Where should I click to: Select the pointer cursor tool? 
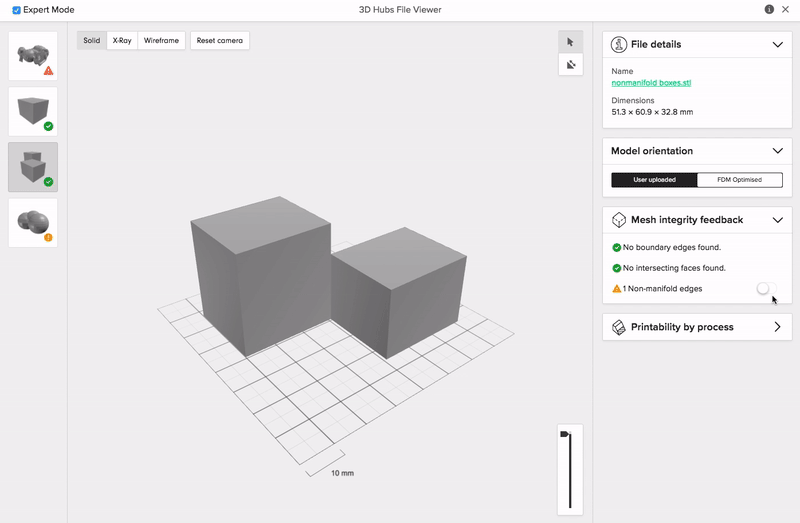[x=570, y=42]
